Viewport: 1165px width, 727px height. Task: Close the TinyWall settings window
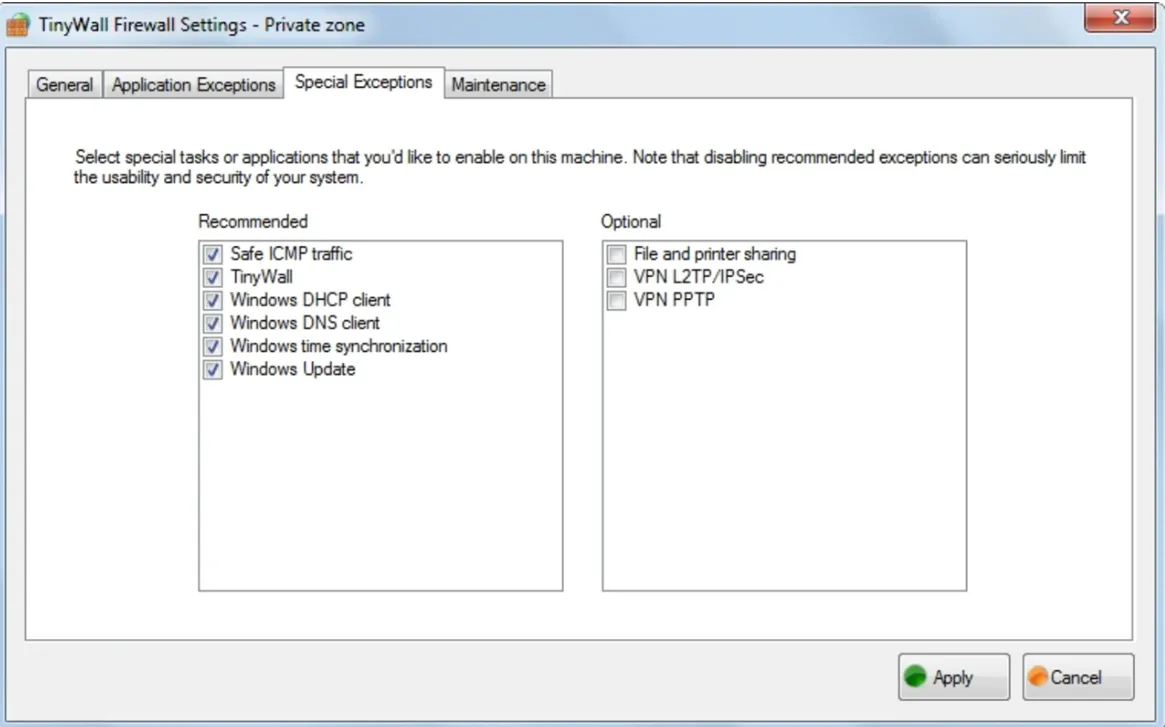pyautogui.click(x=1121, y=18)
